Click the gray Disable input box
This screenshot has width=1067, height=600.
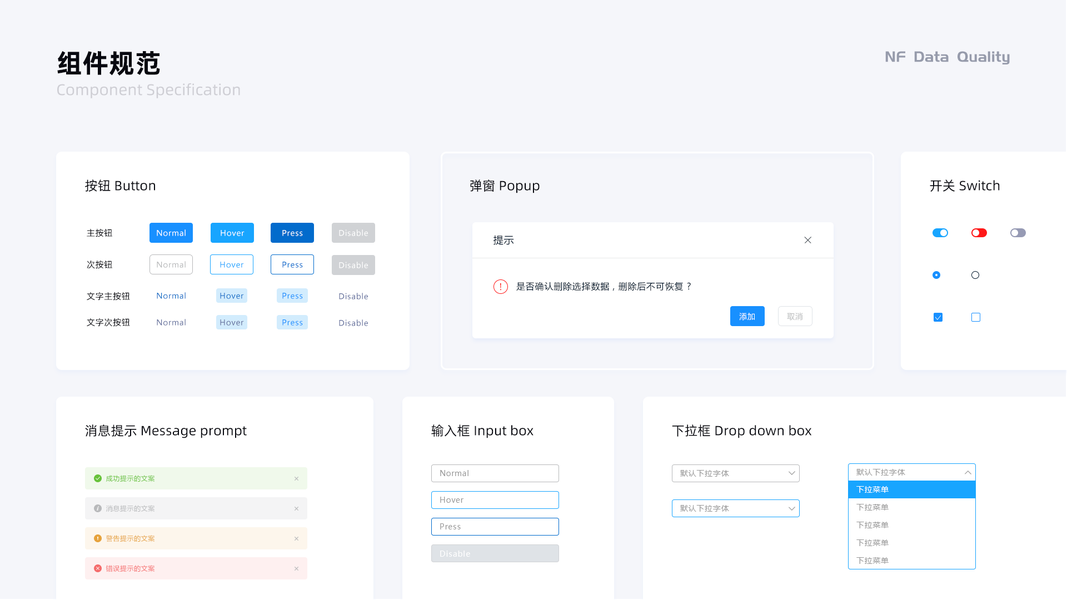tap(495, 553)
